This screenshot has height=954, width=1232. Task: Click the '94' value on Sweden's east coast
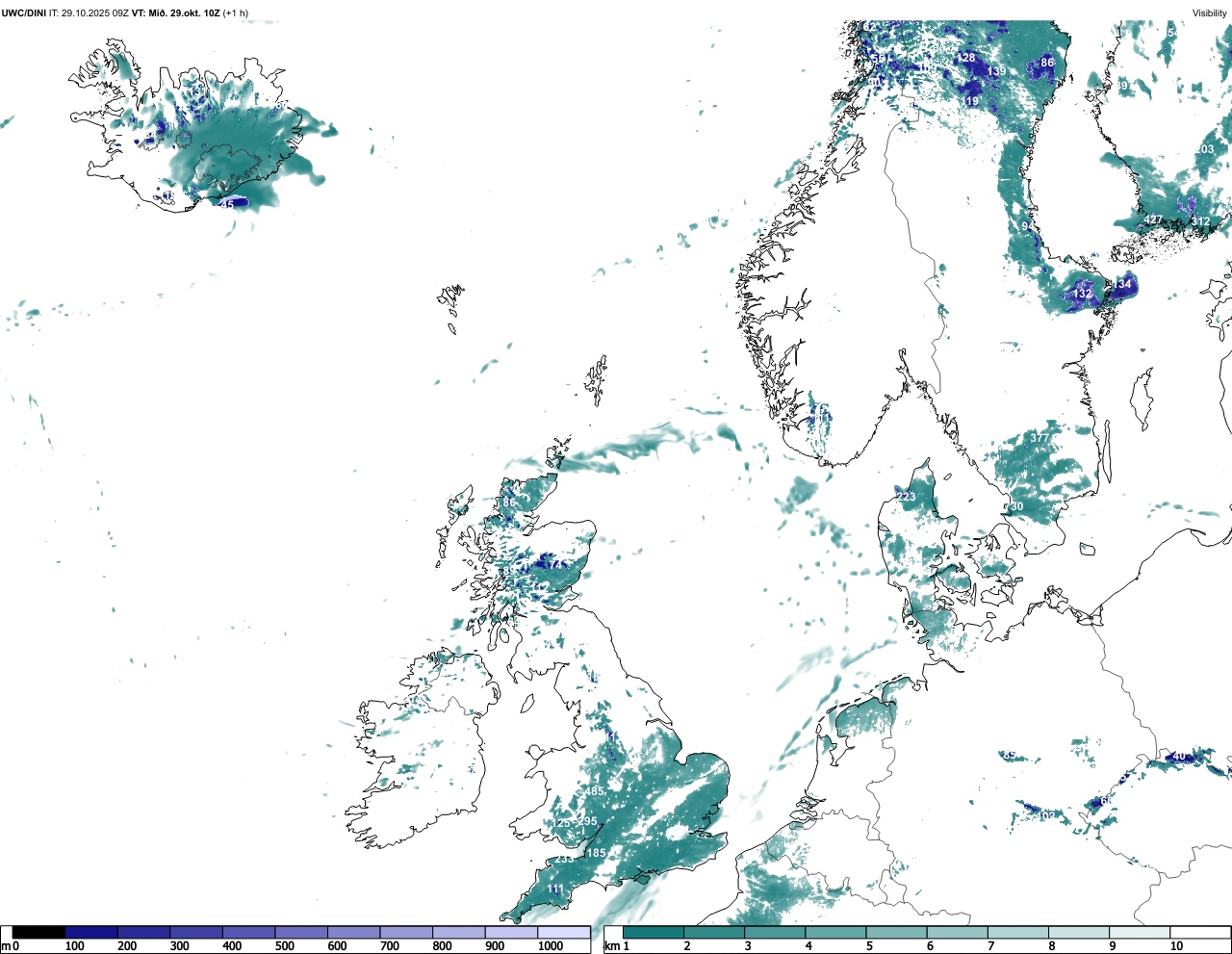coord(1028,226)
